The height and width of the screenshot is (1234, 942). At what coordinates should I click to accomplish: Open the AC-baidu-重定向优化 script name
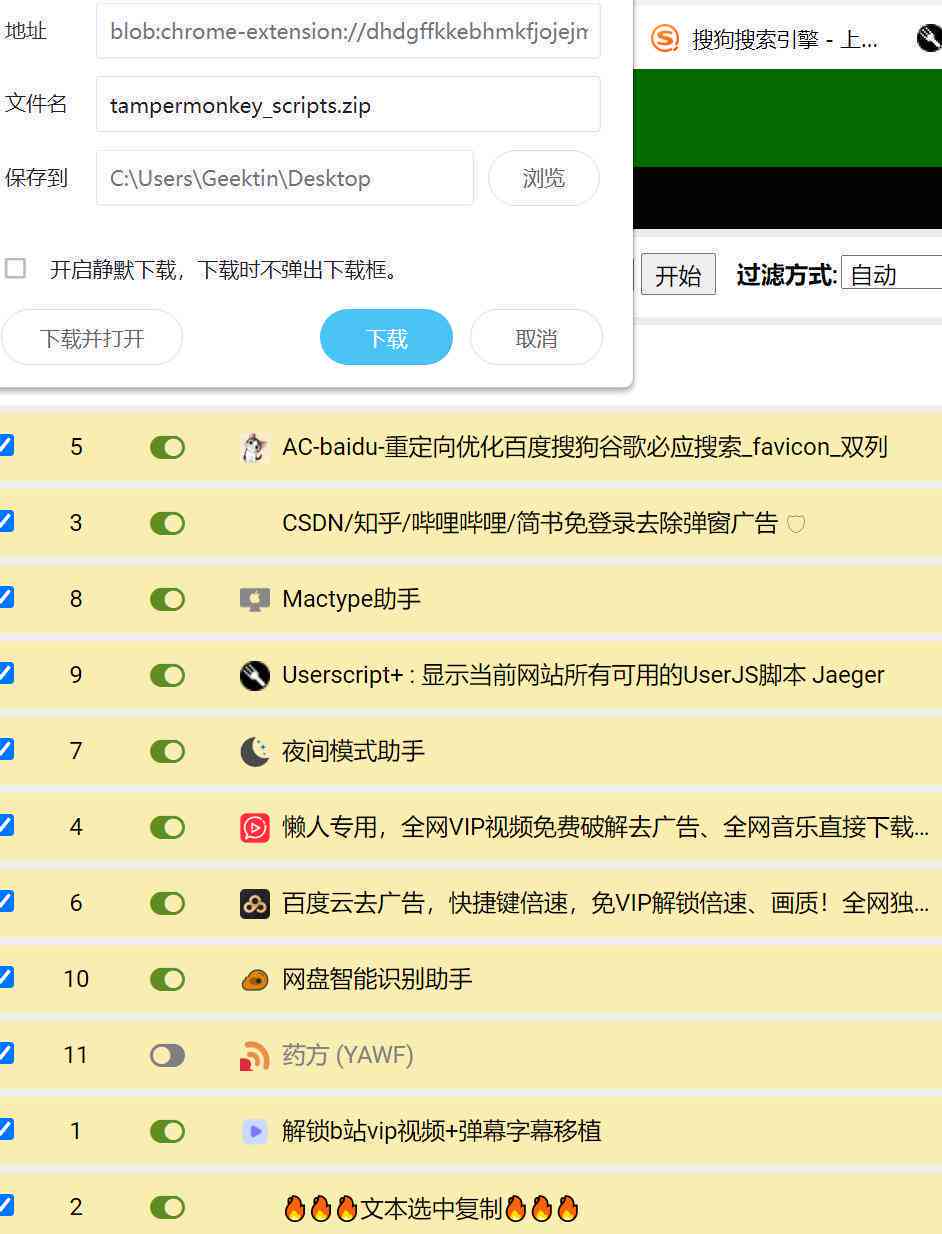pyautogui.click(x=585, y=447)
